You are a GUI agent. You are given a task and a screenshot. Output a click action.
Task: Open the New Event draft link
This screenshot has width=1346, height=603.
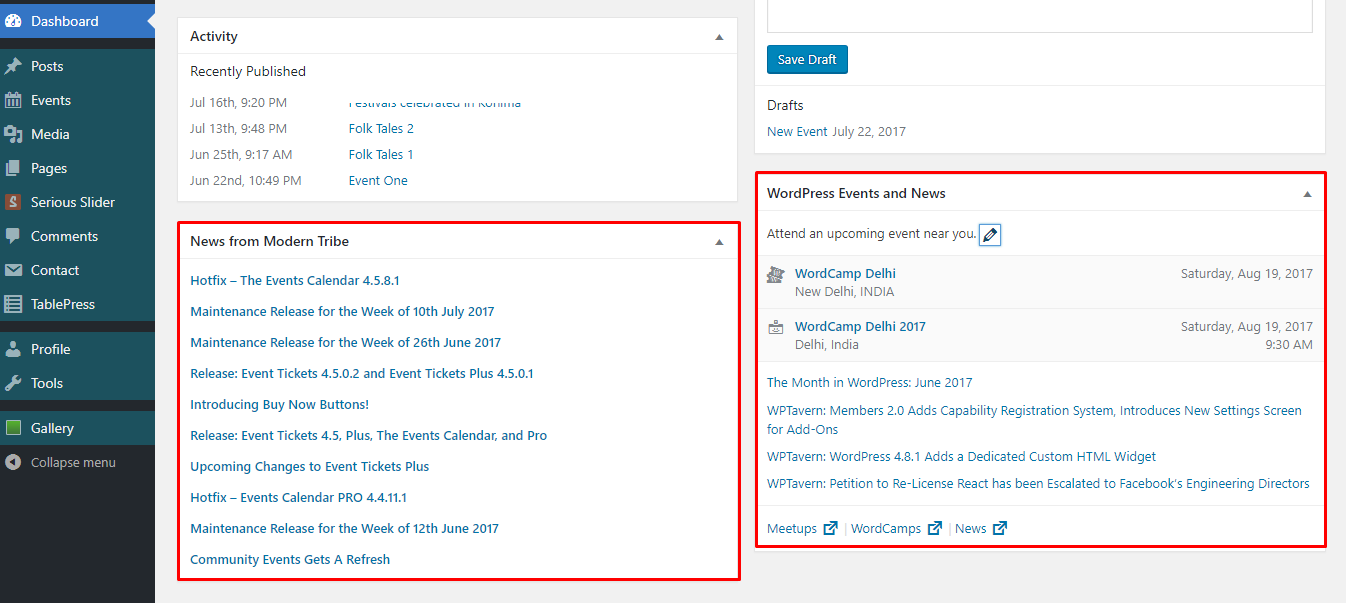pos(797,131)
